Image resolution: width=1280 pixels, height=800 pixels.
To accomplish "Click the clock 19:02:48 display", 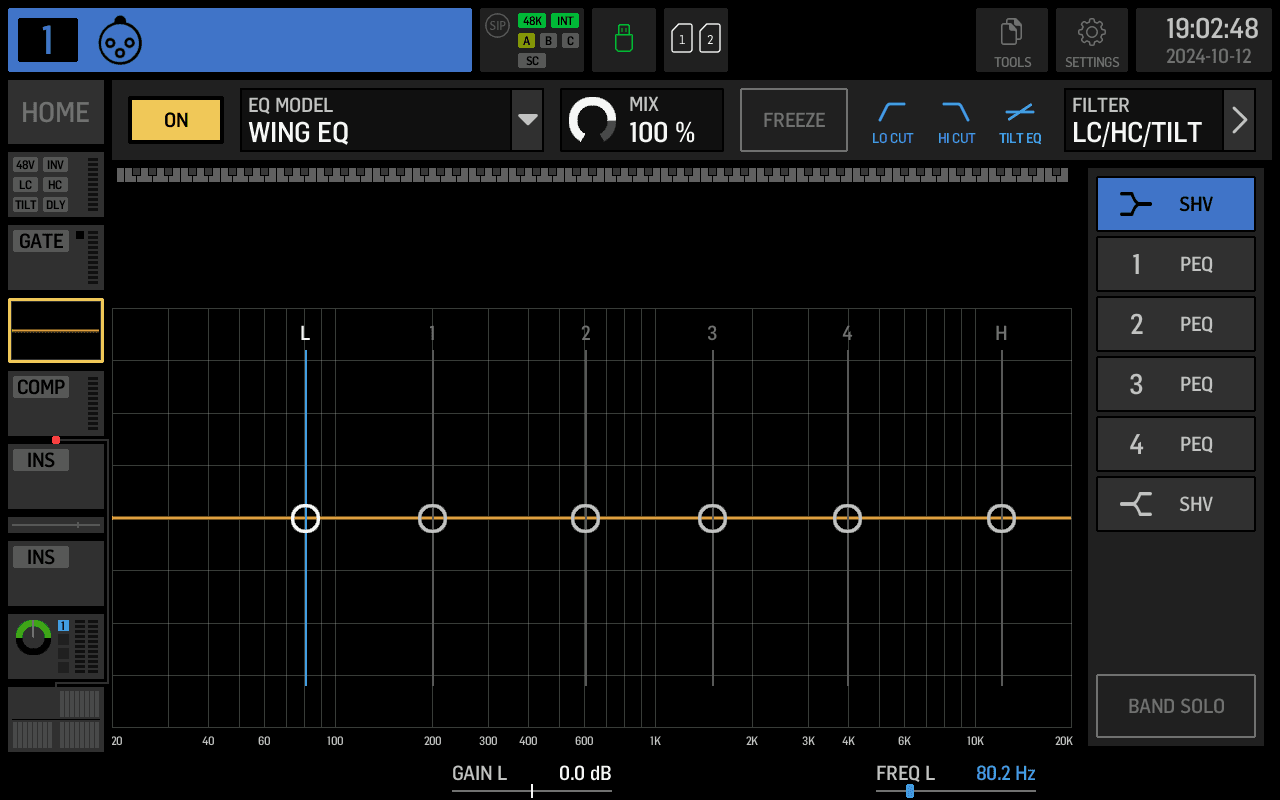I will tap(1212, 28).
